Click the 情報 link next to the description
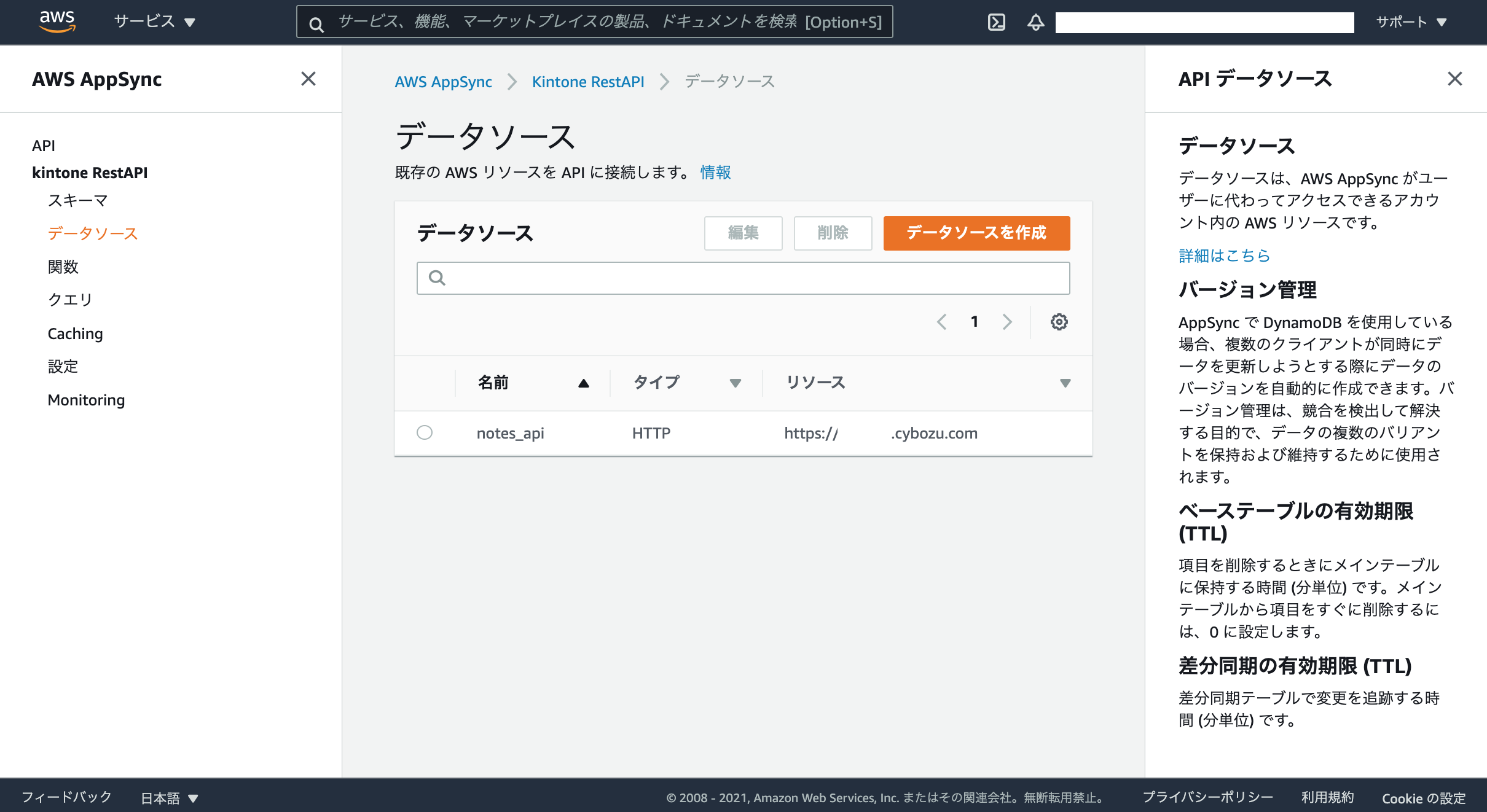 [x=715, y=173]
